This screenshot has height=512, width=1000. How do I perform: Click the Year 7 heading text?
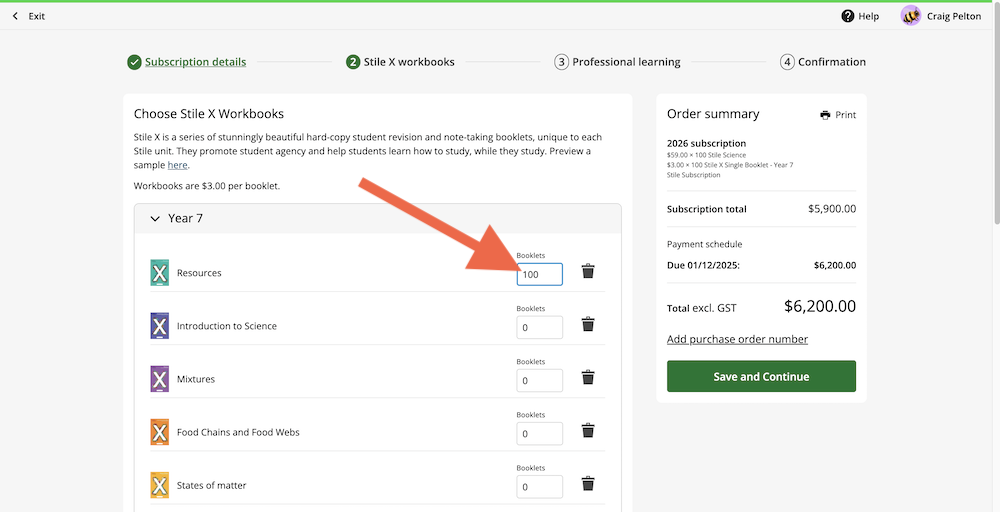(x=185, y=218)
